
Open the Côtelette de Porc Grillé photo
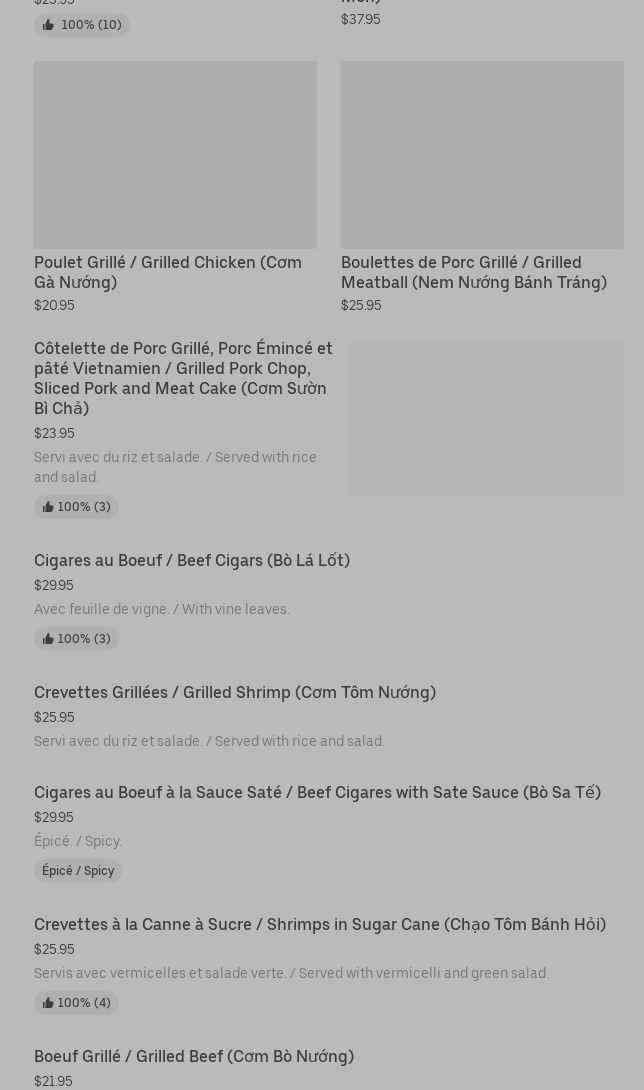485,418
